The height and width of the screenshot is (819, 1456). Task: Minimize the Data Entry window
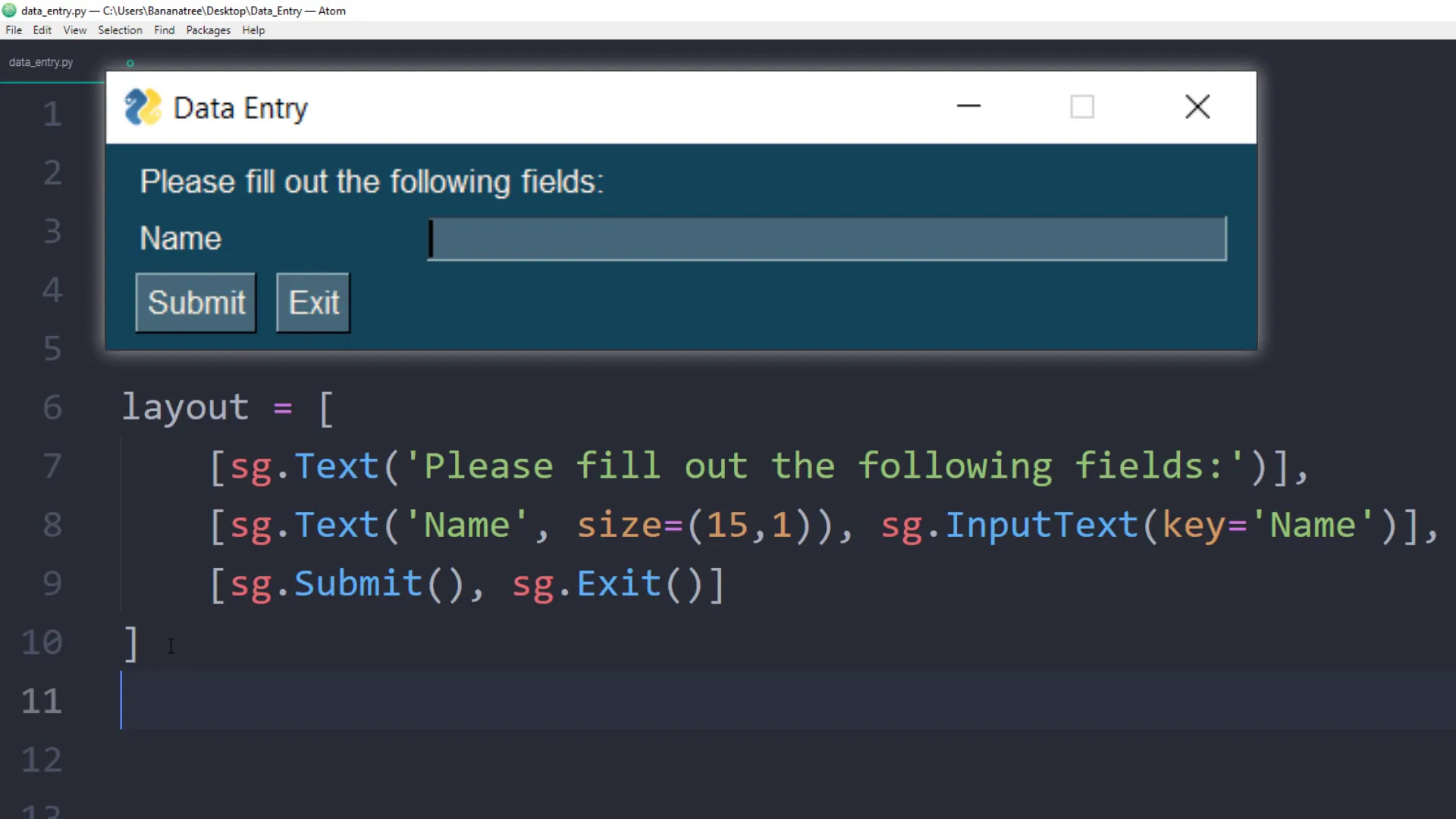tap(968, 107)
